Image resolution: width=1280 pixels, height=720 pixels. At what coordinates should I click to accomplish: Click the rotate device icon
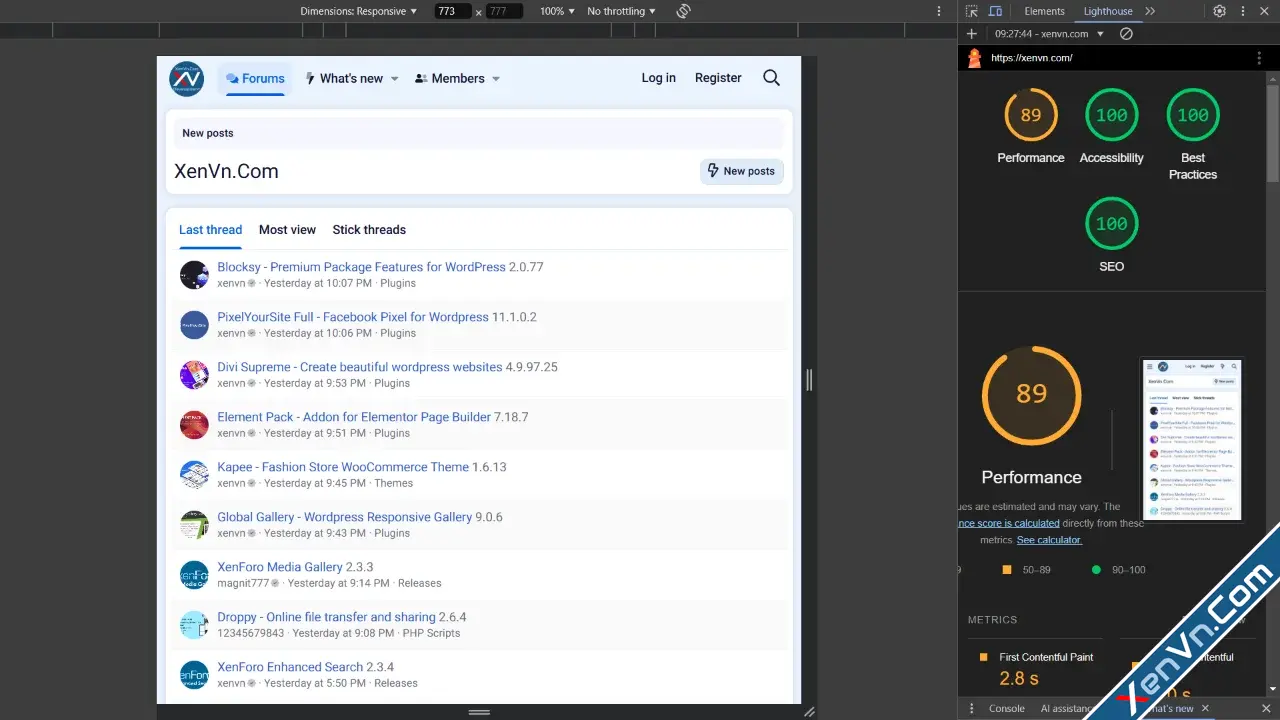coord(684,11)
